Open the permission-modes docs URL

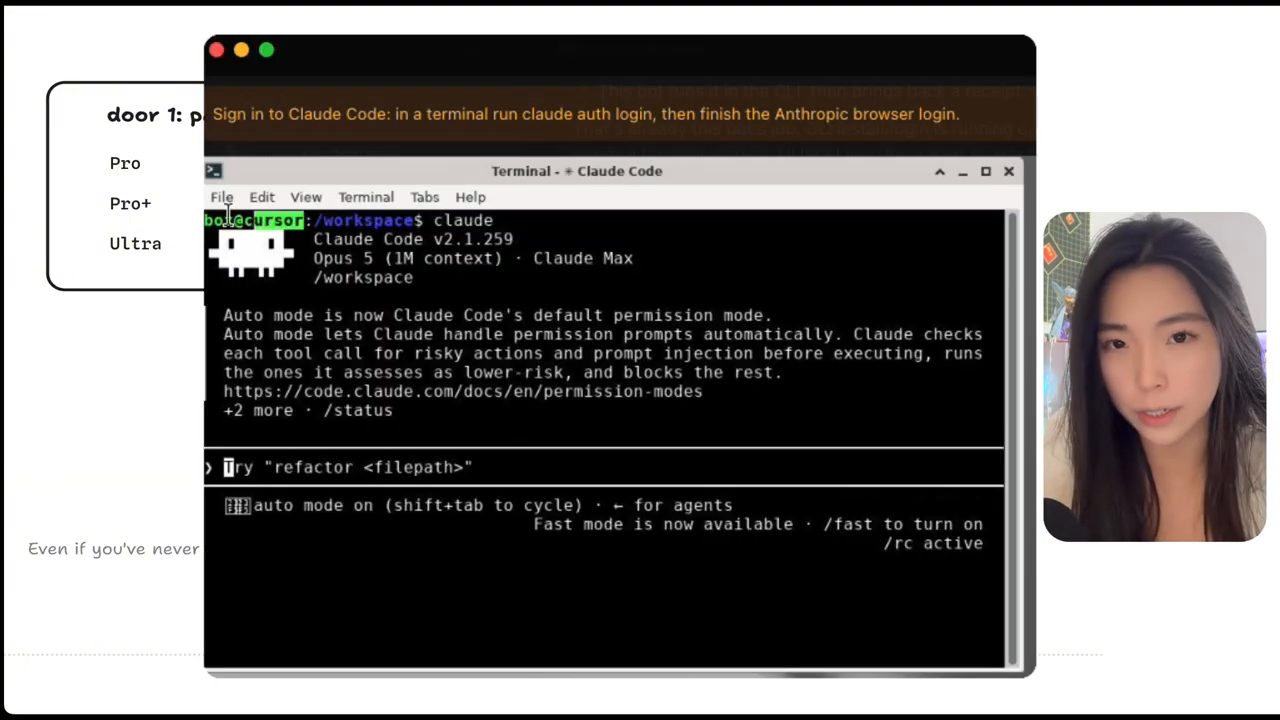[463, 391]
